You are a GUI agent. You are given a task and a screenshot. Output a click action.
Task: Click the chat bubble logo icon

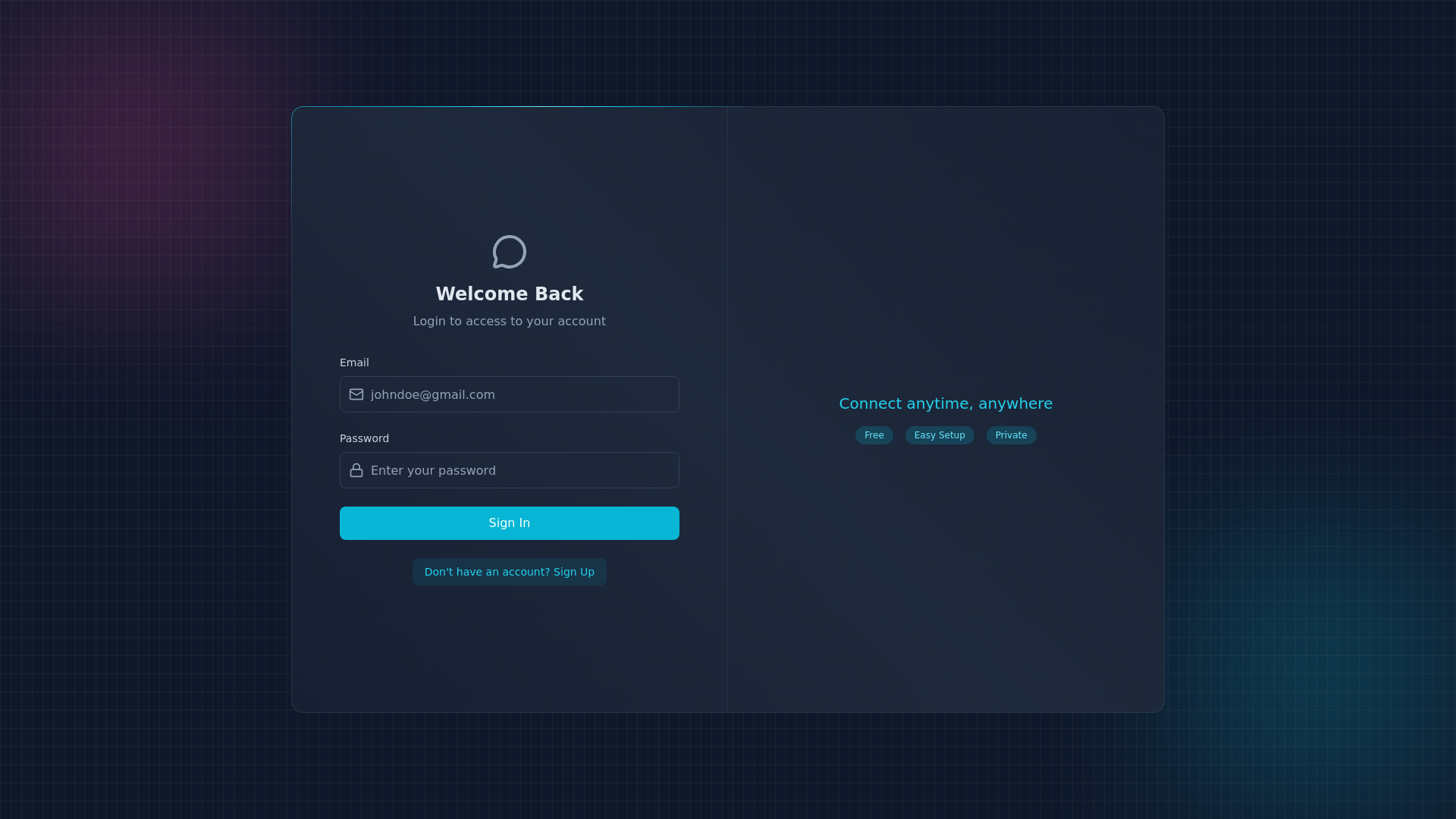(x=509, y=252)
